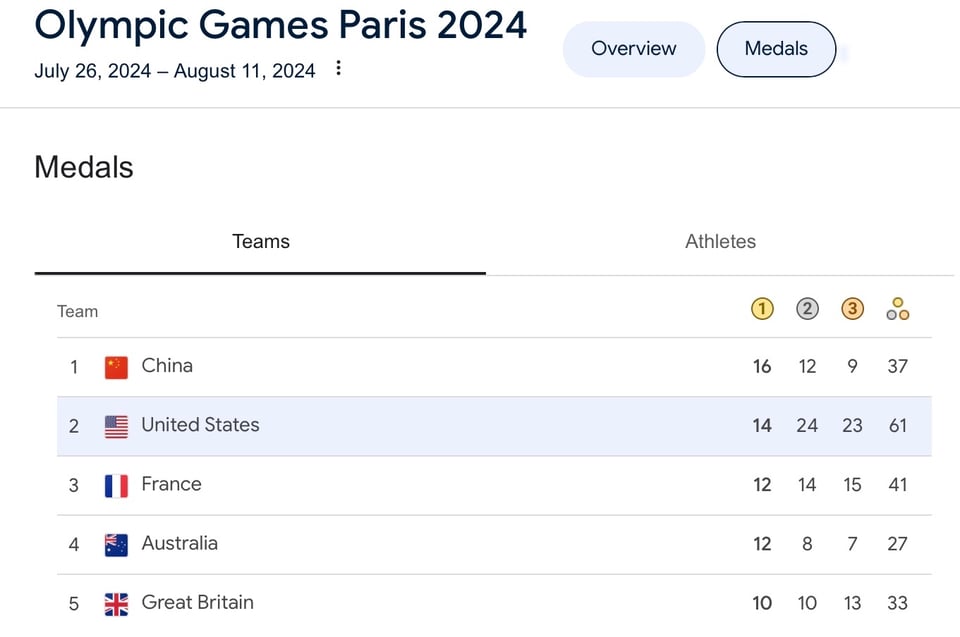Screen dimensions: 960x637
Task: Open the Overview section button
Action: (x=634, y=49)
